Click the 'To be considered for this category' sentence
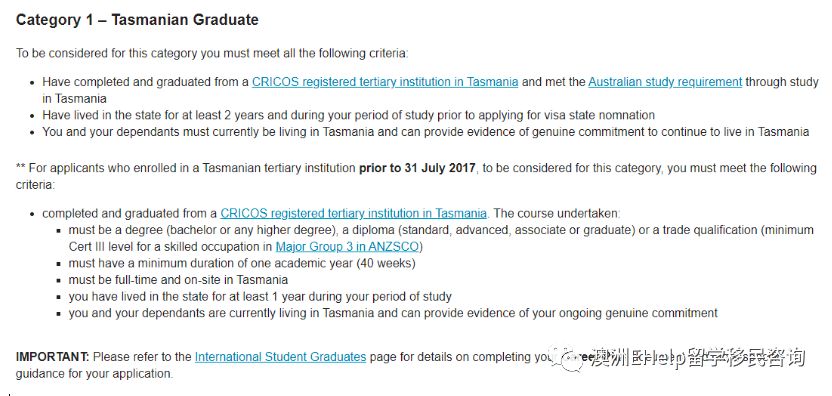 tap(212, 54)
